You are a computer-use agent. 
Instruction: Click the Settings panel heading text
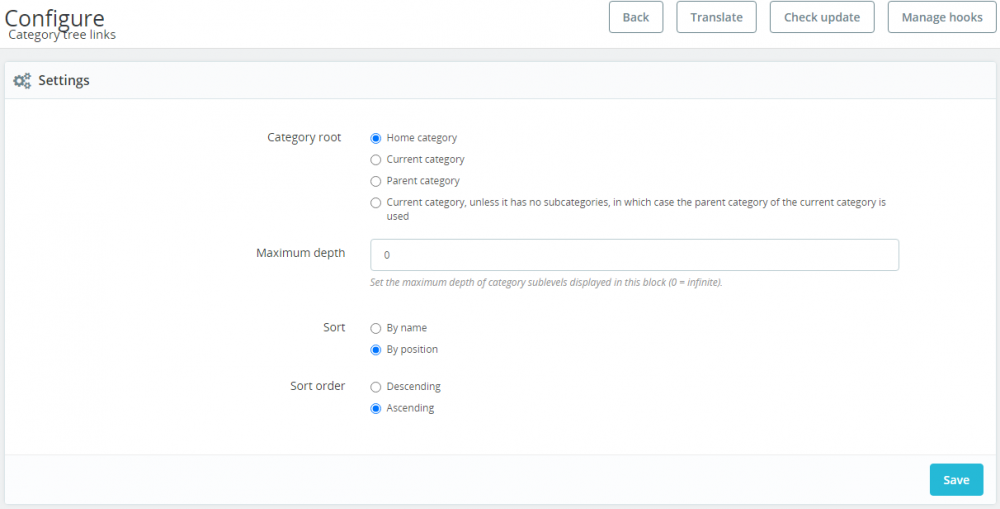[x=64, y=81]
